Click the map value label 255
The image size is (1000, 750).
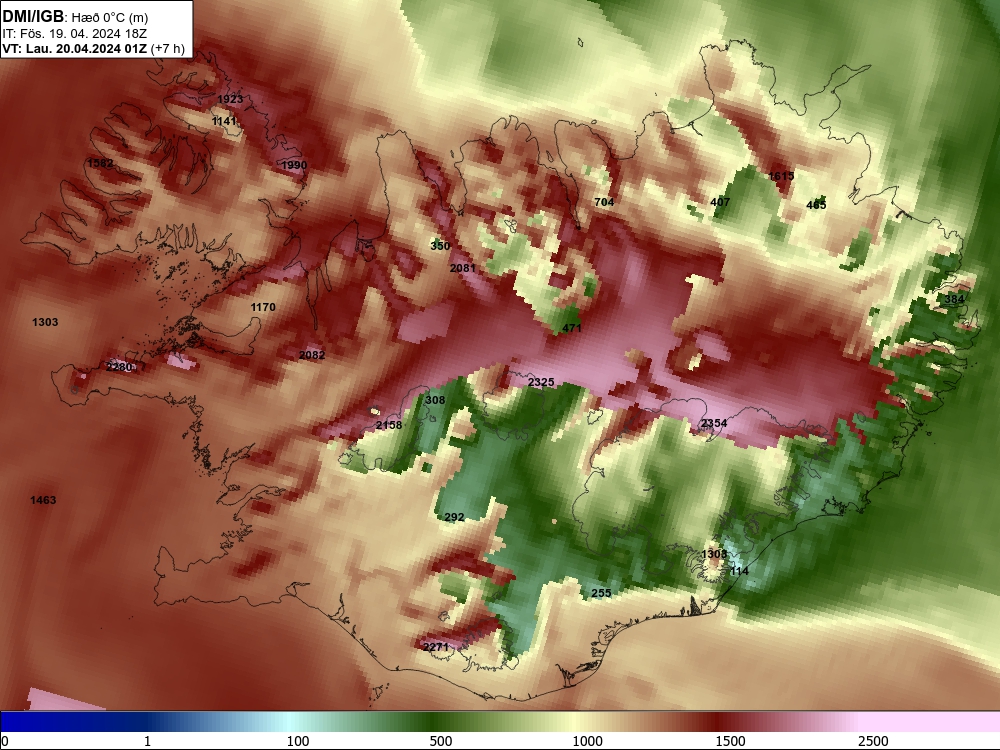[601, 593]
